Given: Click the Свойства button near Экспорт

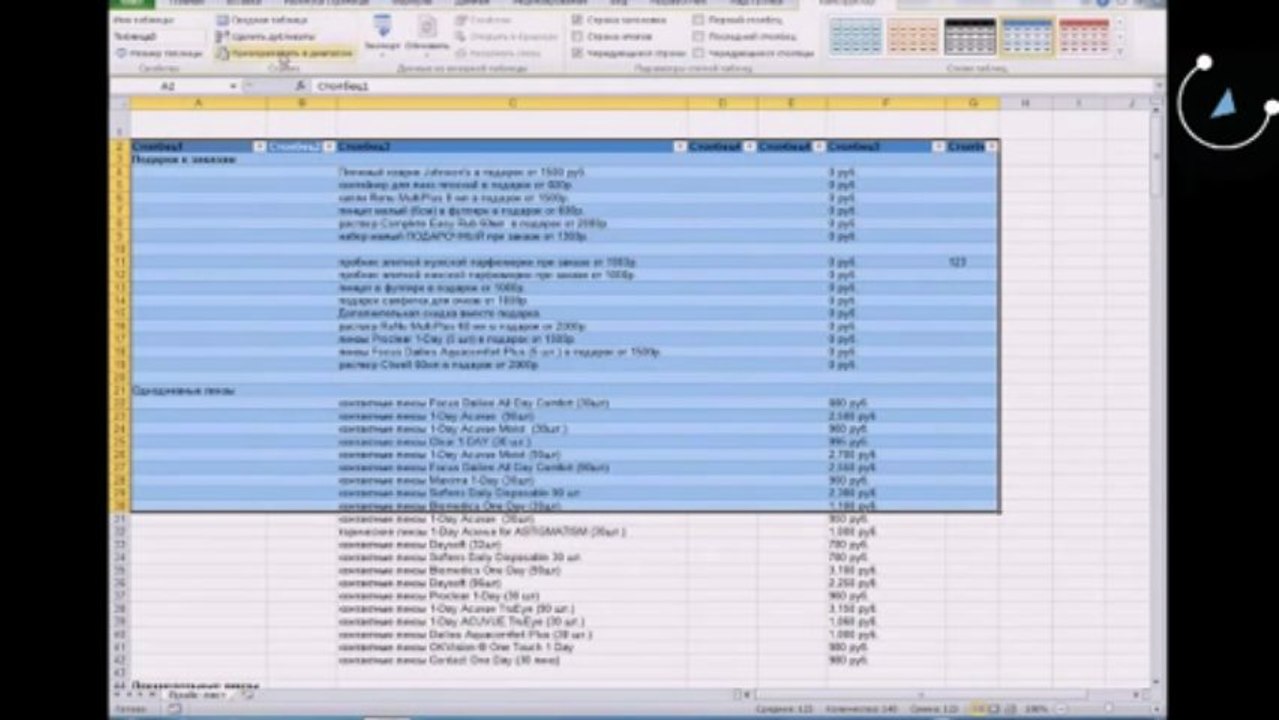Looking at the screenshot, I should (482, 20).
